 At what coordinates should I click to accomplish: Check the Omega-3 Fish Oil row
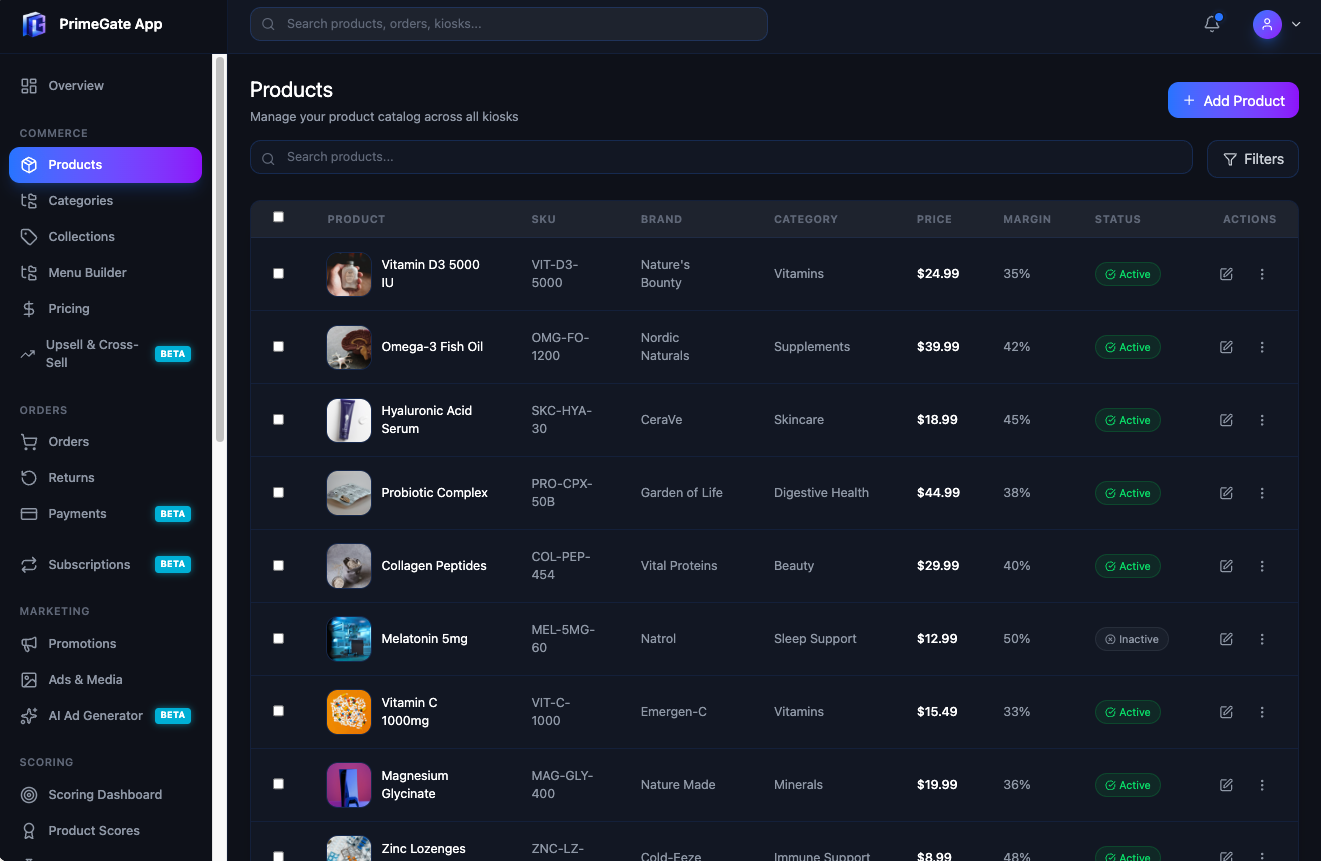pyautogui.click(x=278, y=346)
